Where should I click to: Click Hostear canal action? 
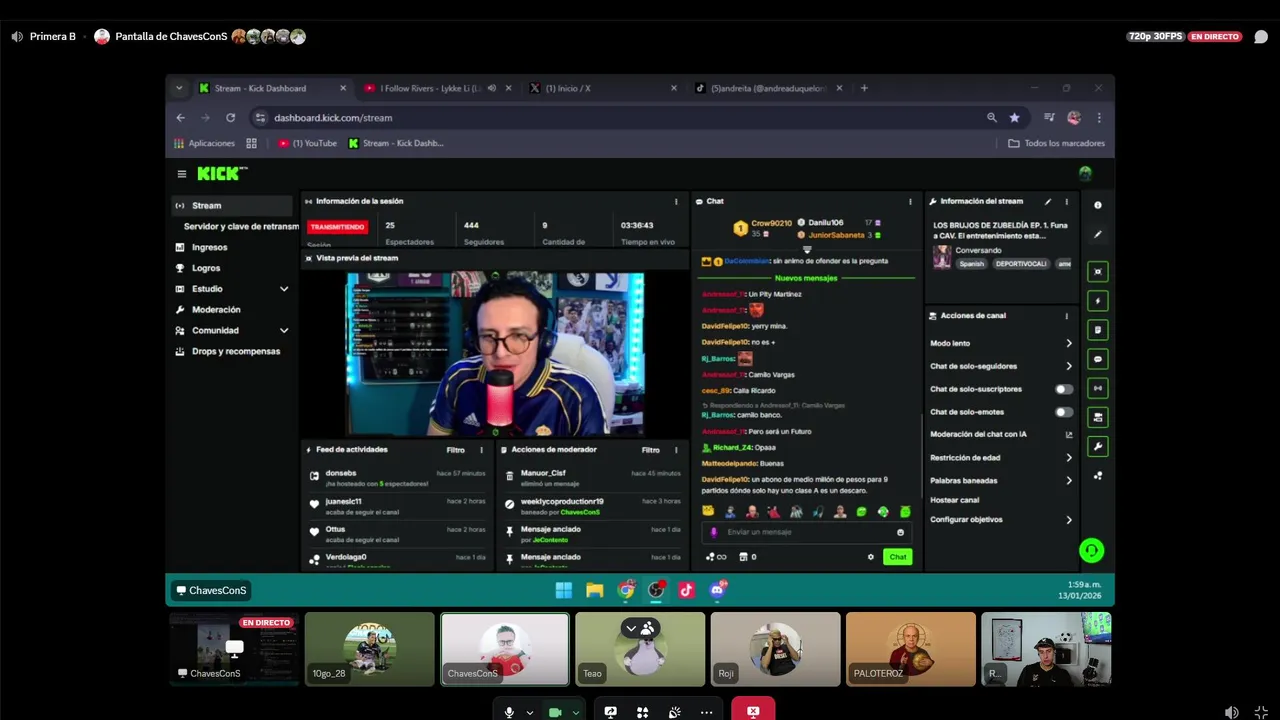tap(955, 500)
